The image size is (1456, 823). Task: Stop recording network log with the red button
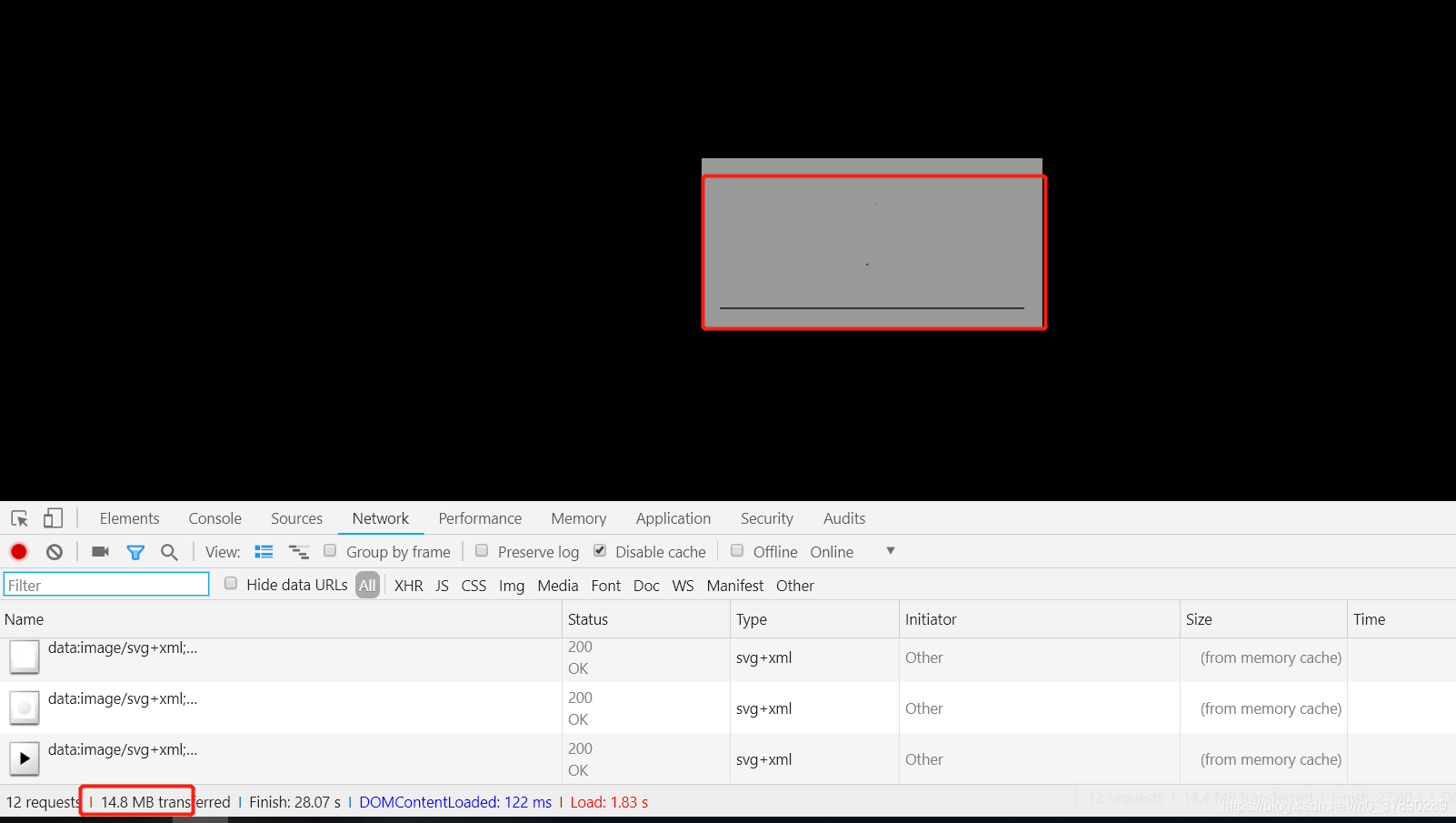point(19,552)
